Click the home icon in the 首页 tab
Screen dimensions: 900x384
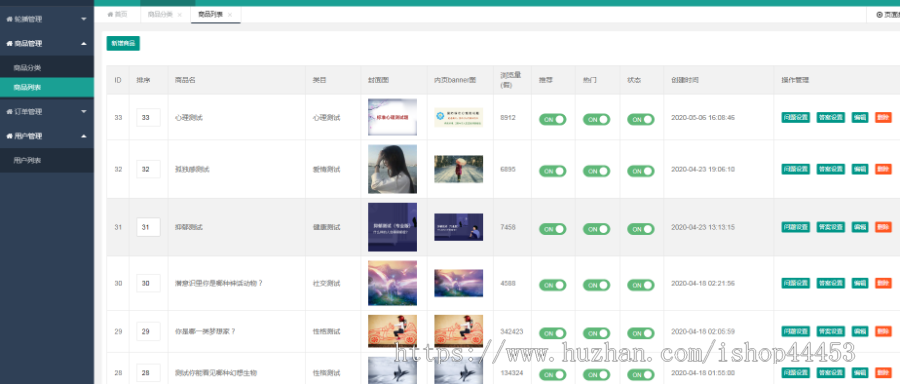(x=110, y=14)
